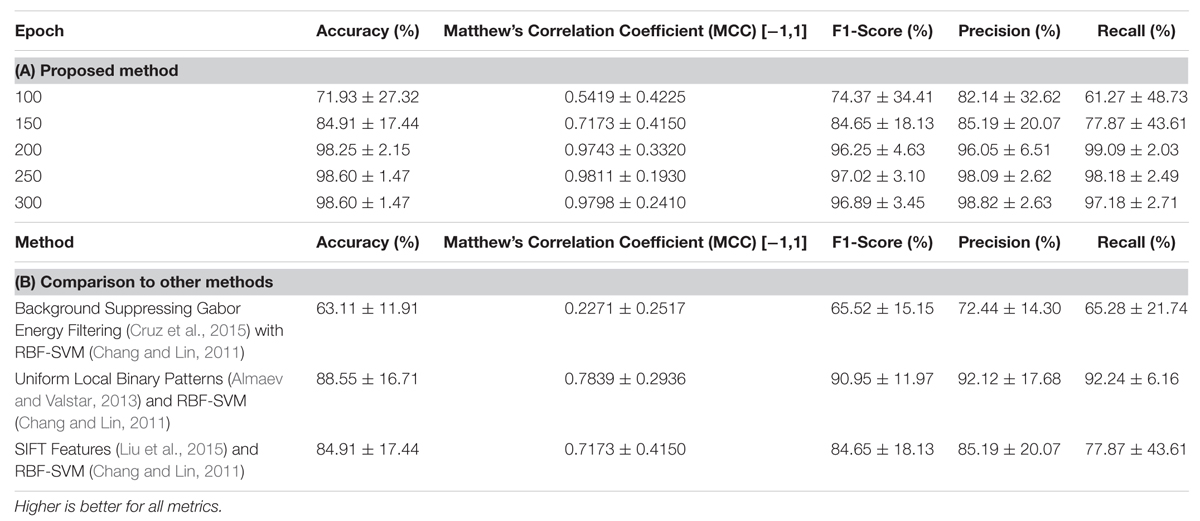The width and height of the screenshot is (1200, 521).
Task: Click the epoch 200 recall value 99.09 ± 2.03
Action: (1131, 150)
